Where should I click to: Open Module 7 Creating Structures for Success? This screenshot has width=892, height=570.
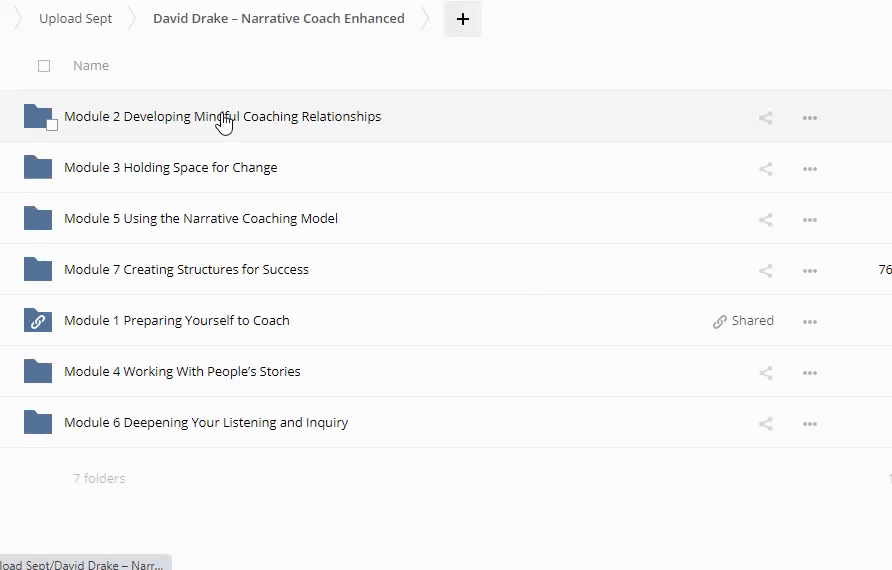(x=186, y=270)
